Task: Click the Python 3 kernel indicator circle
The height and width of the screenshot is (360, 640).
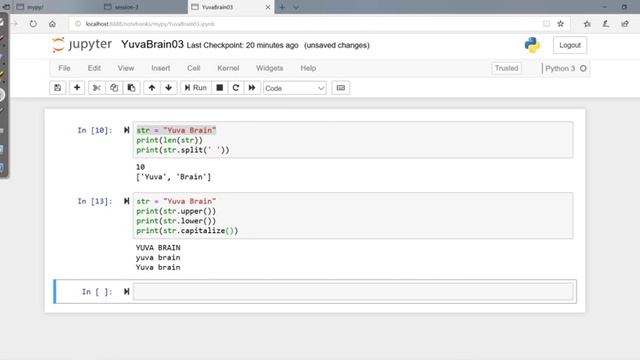Action: coord(583,68)
